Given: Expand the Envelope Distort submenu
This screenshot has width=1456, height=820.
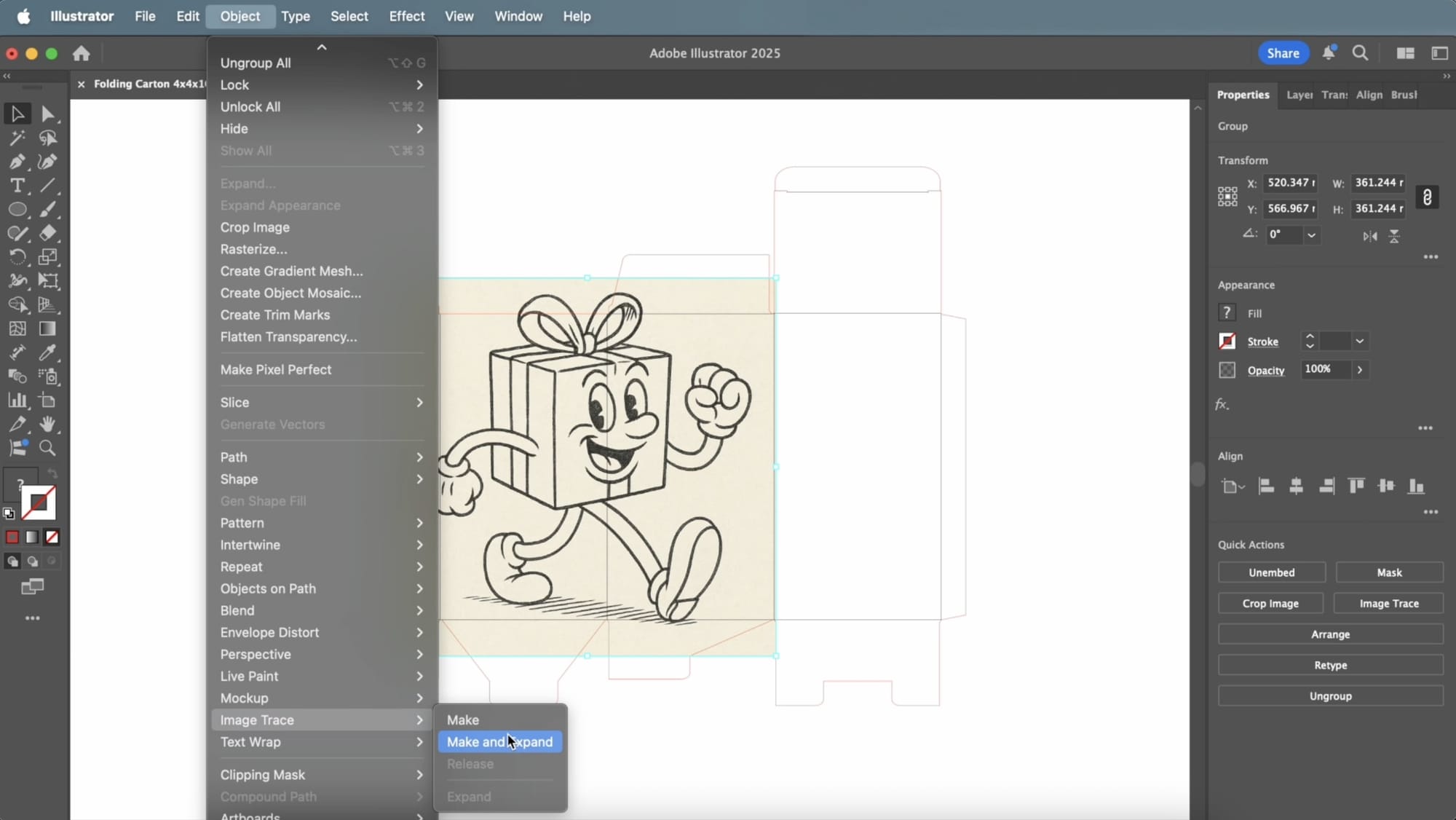Looking at the screenshot, I should (x=321, y=633).
